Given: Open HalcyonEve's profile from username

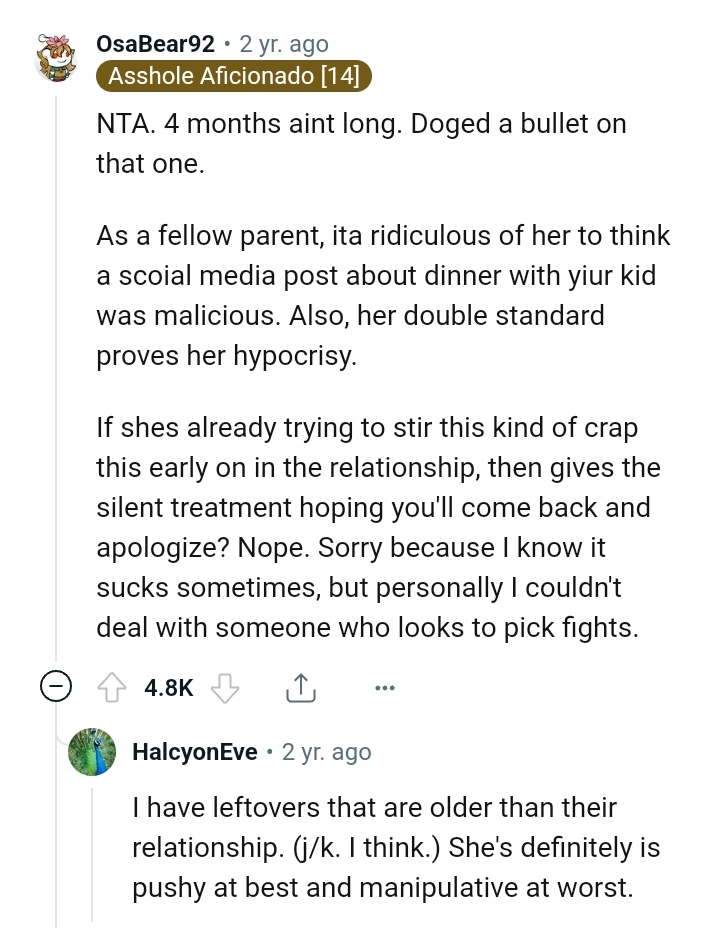Looking at the screenshot, I should pyautogui.click(x=194, y=752).
